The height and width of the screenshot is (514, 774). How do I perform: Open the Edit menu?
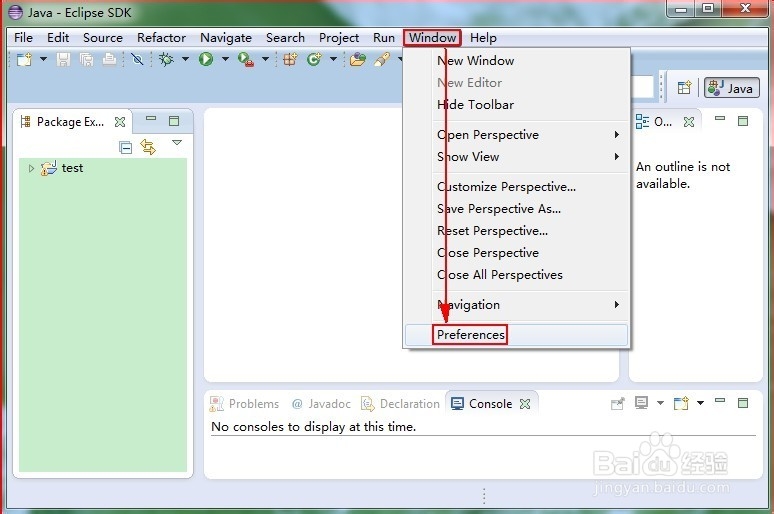click(58, 38)
